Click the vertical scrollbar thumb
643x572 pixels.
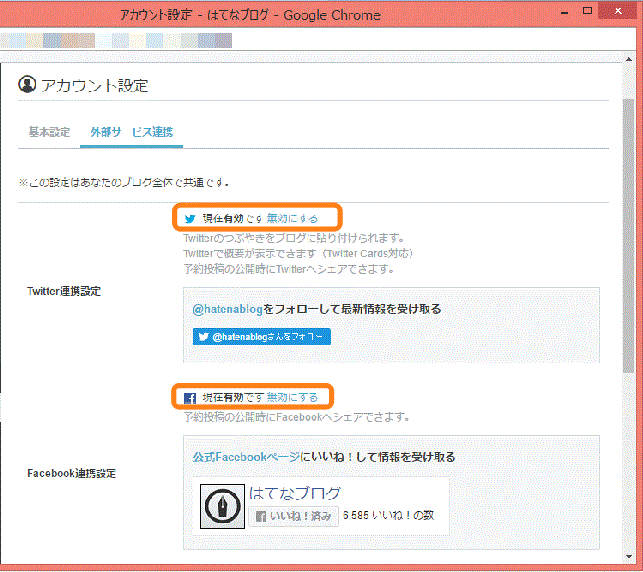coord(628,236)
